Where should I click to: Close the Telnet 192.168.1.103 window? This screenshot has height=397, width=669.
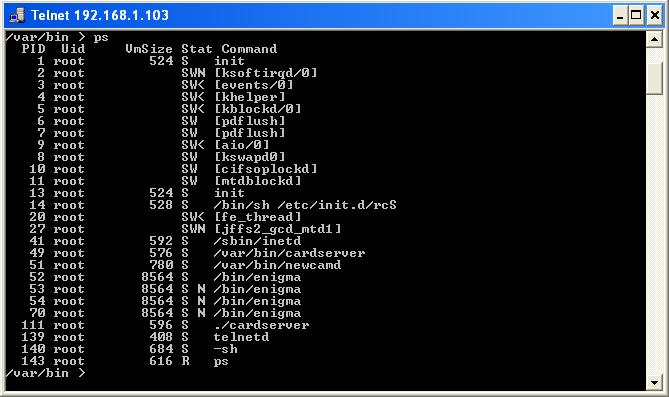(x=655, y=15)
